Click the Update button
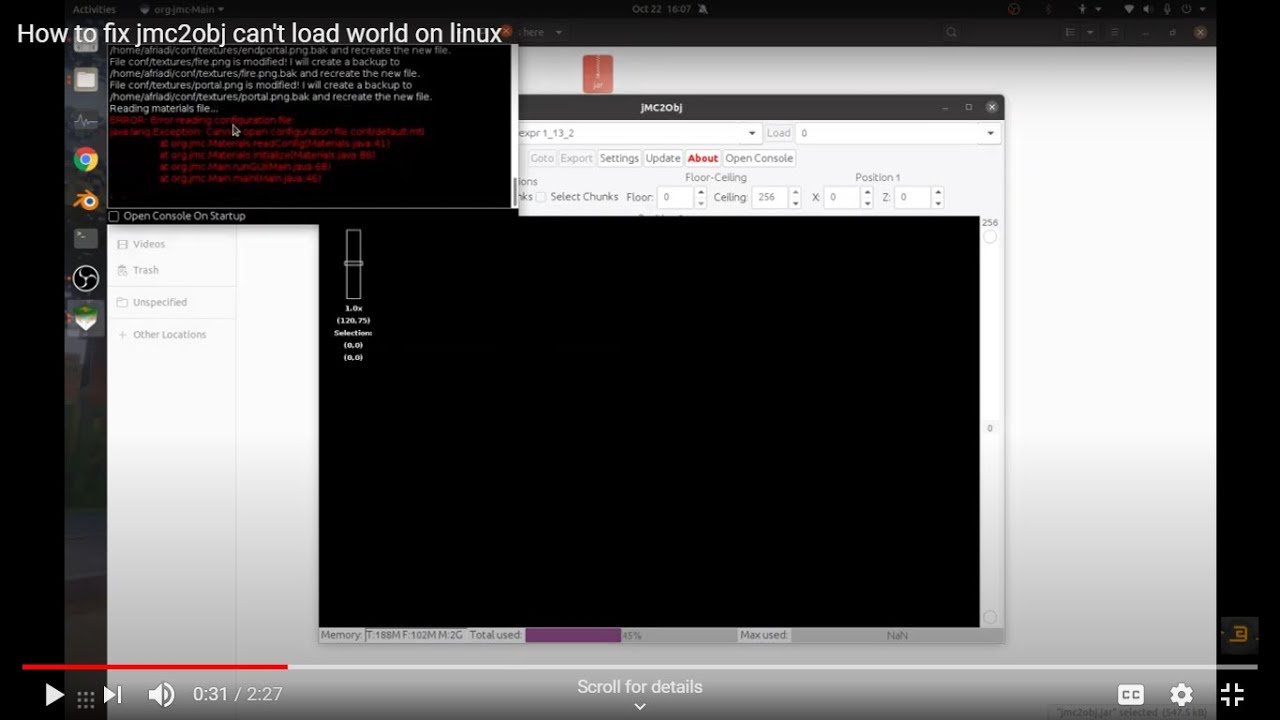 click(x=663, y=158)
